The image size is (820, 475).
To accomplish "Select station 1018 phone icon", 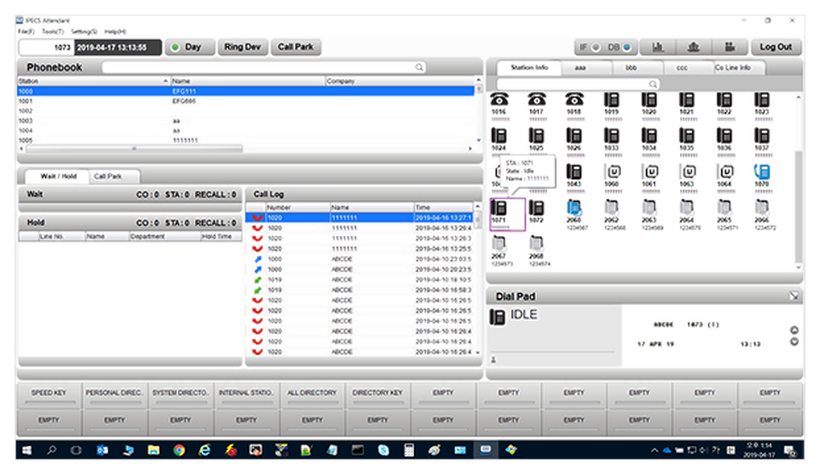I will [x=574, y=99].
